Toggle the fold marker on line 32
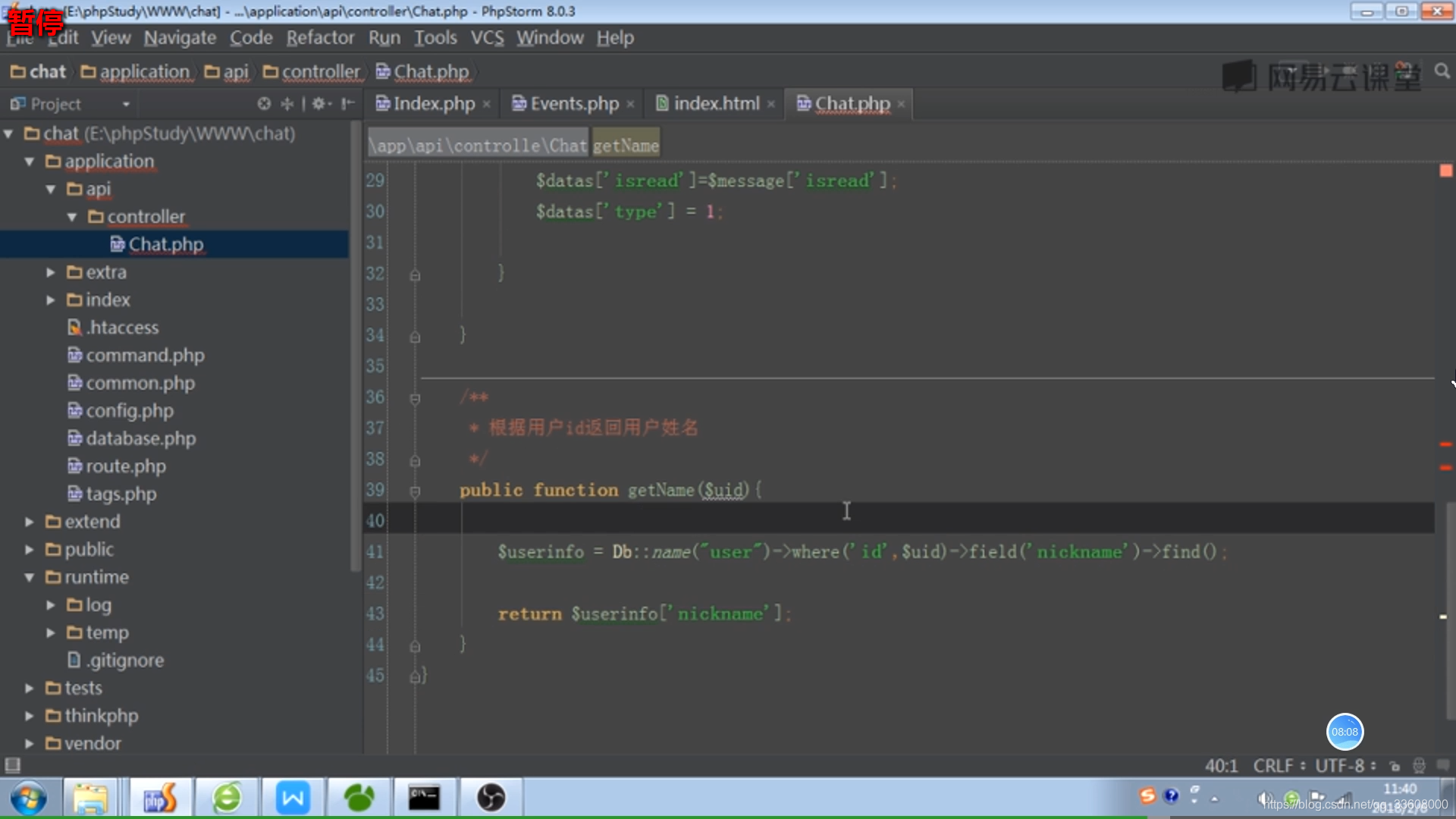Viewport: 1456px width, 819px height. point(415,275)
